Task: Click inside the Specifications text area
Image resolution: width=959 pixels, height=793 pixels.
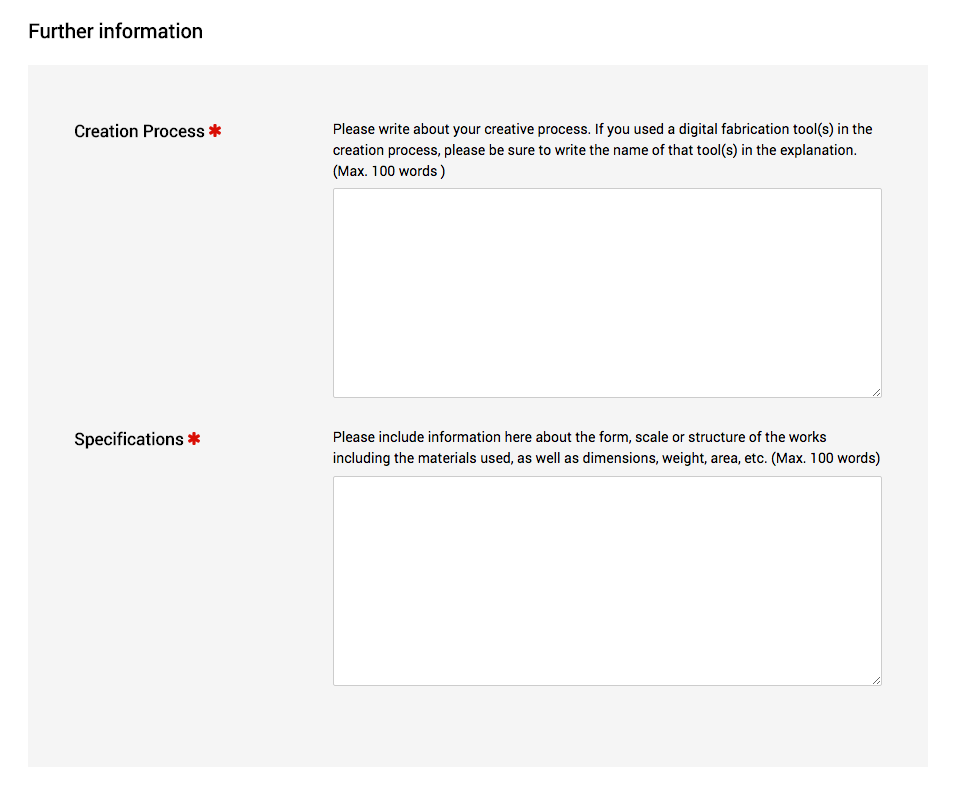Action: coord(607,581)
